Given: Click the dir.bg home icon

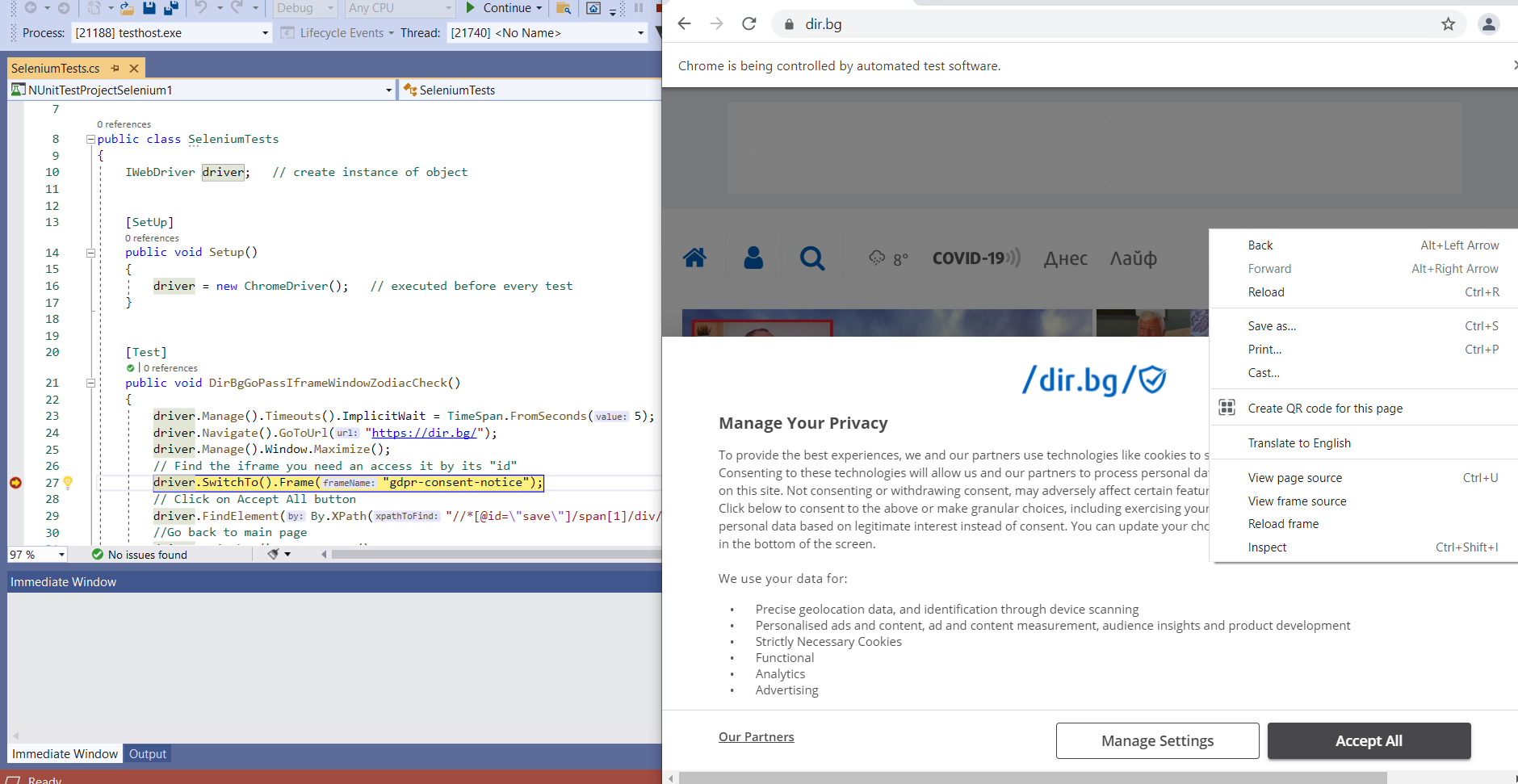Looking at the screenshot, I should 694,258.
